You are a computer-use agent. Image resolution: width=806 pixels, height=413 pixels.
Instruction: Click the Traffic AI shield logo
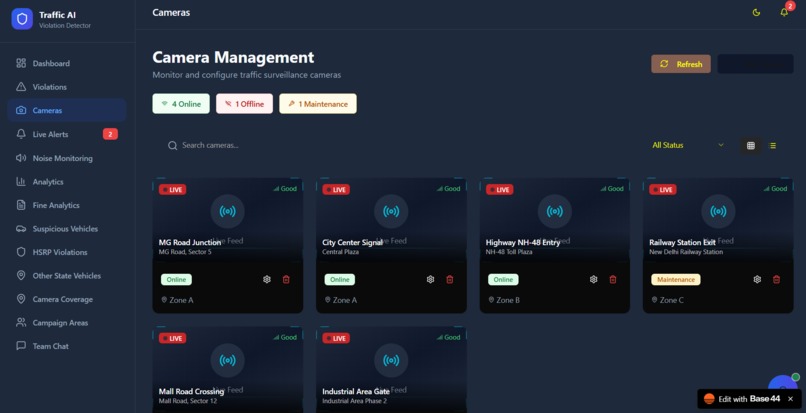click(22, 19)
